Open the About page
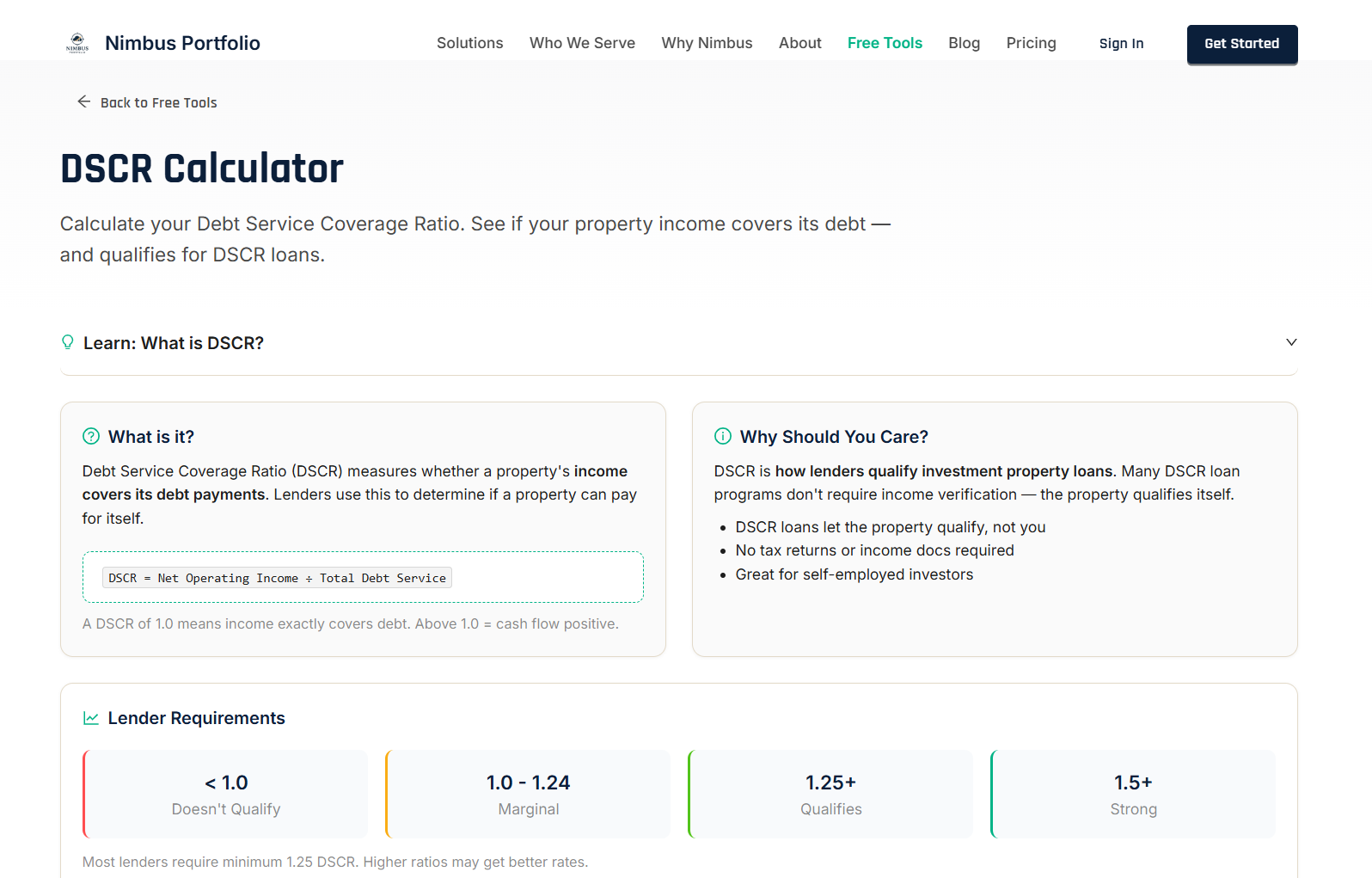Viewport: 1372px width, 878px height. (799, 43)
